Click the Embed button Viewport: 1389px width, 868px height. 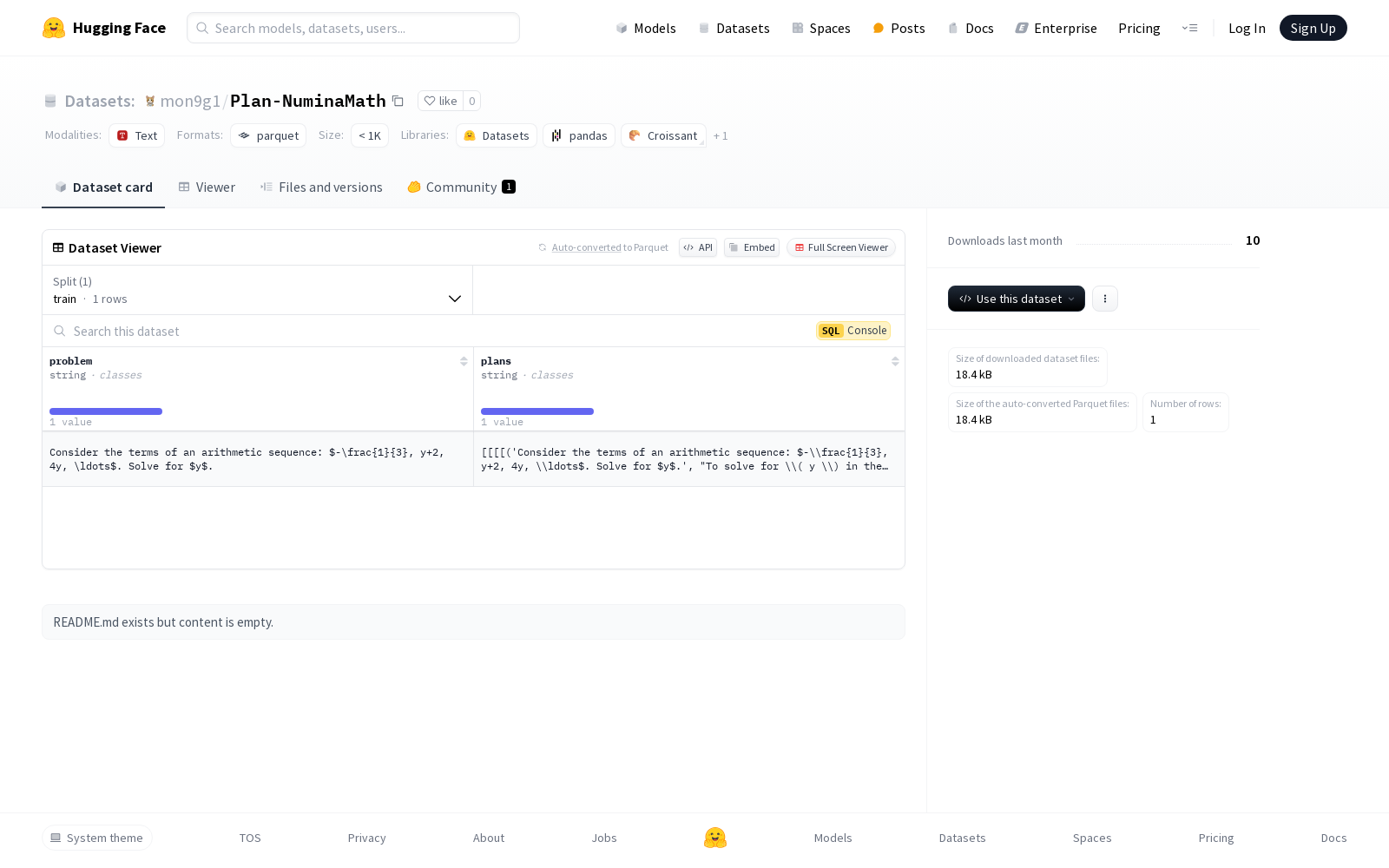[x=752, y=247]
